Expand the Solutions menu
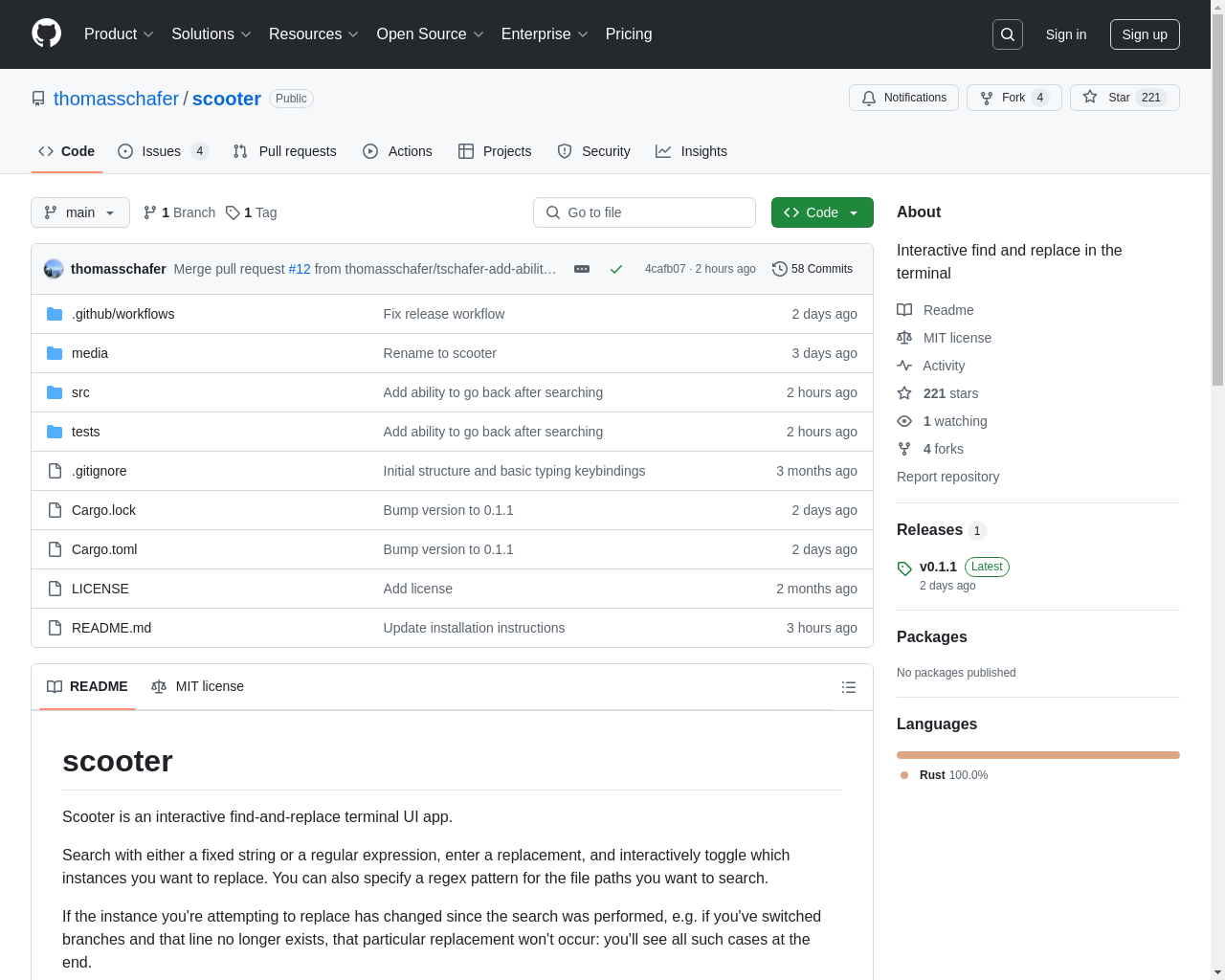Image resolution: width=1225 pixels, height=980 pixels. tap(212, 34)
